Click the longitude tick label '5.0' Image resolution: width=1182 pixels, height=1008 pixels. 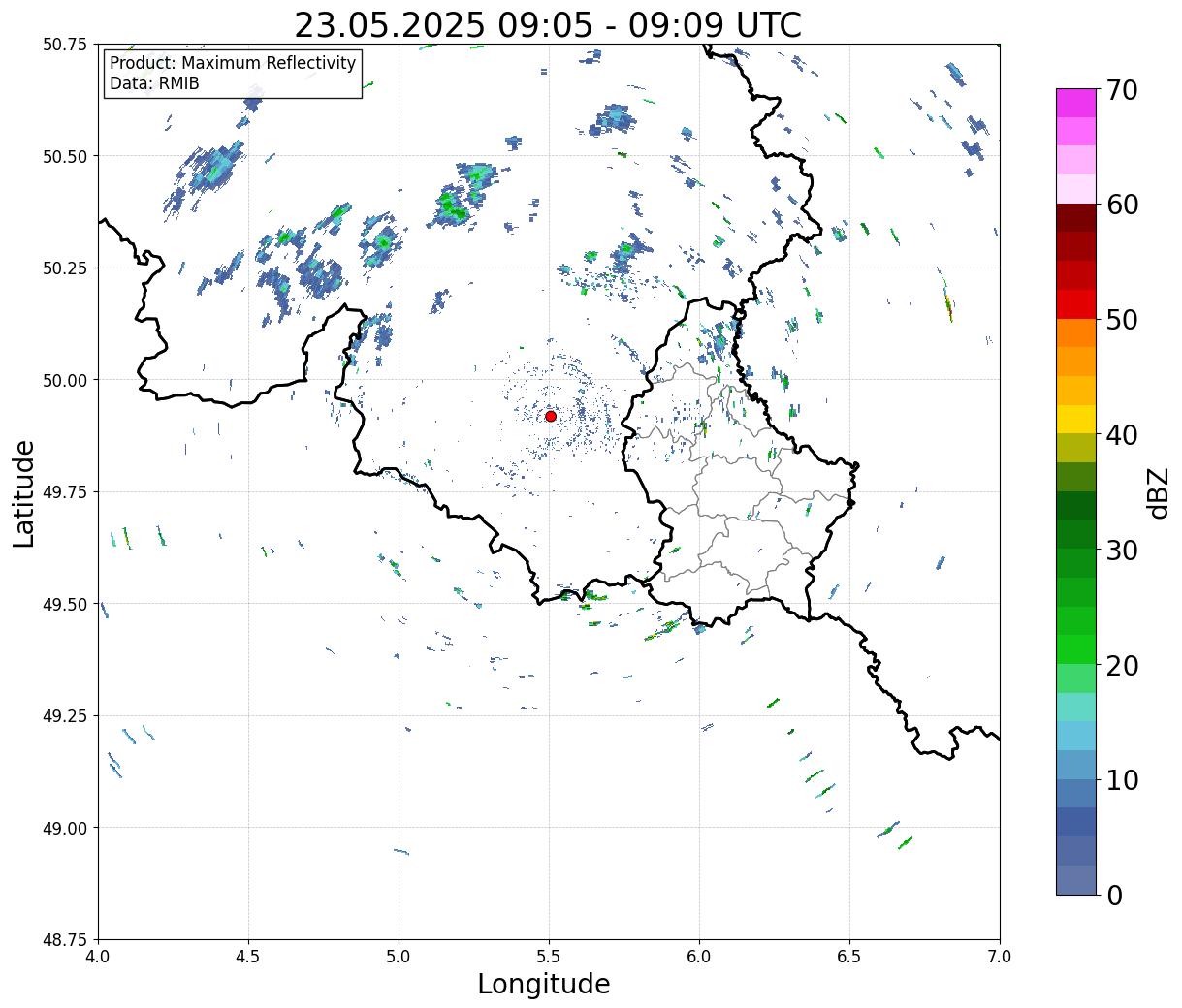[399, 957]
